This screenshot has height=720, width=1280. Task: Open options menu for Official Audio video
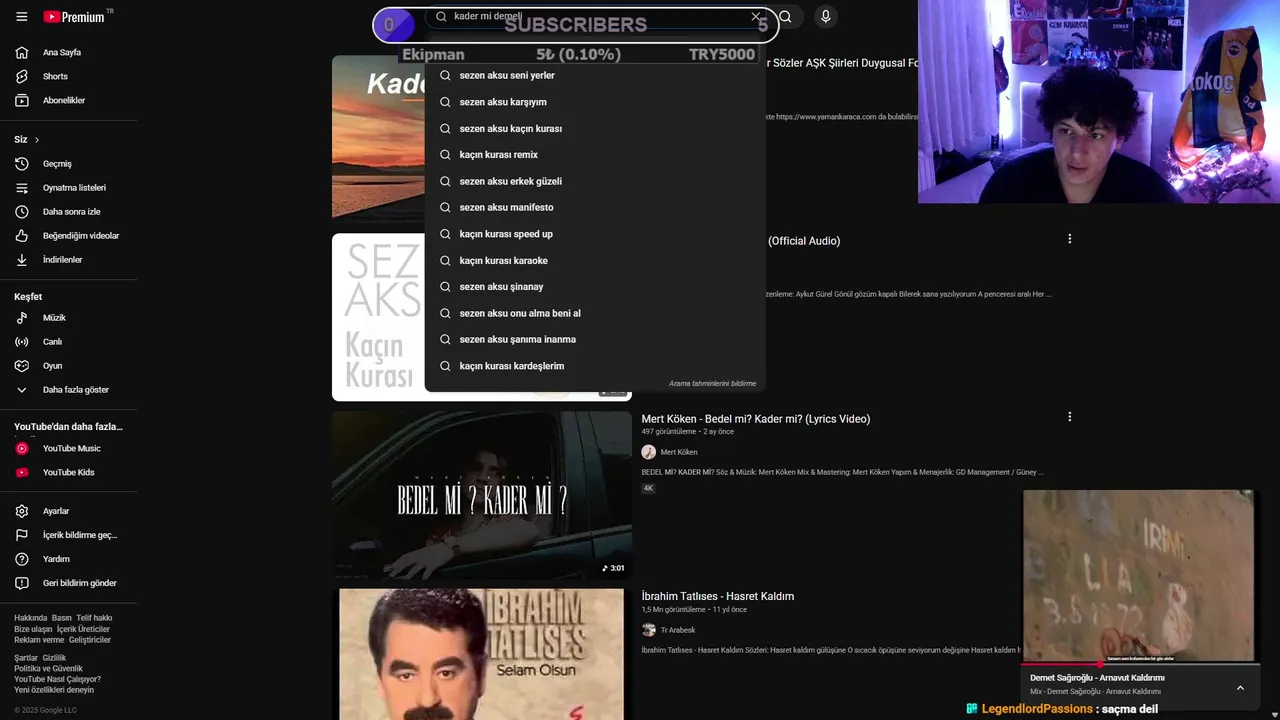1069,239
